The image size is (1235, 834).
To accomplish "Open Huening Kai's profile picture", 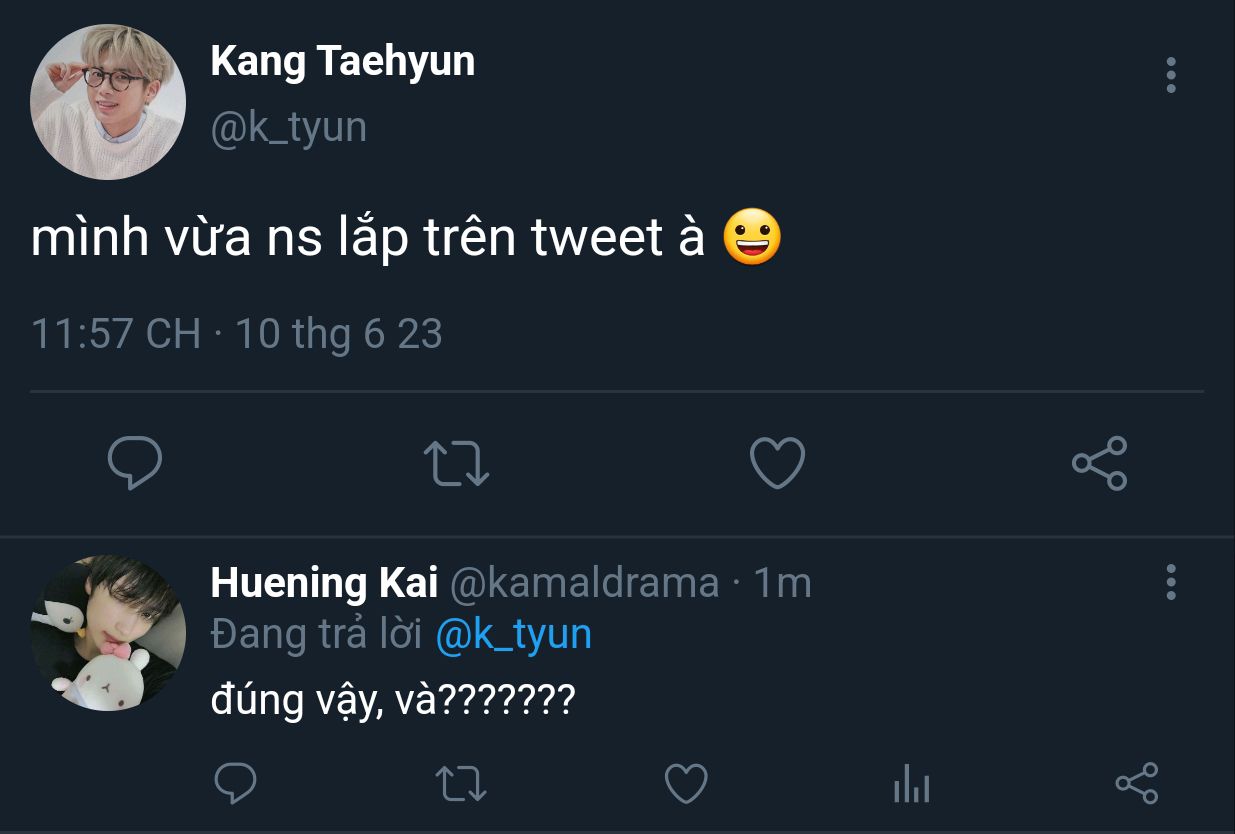I will coord(108,633).
